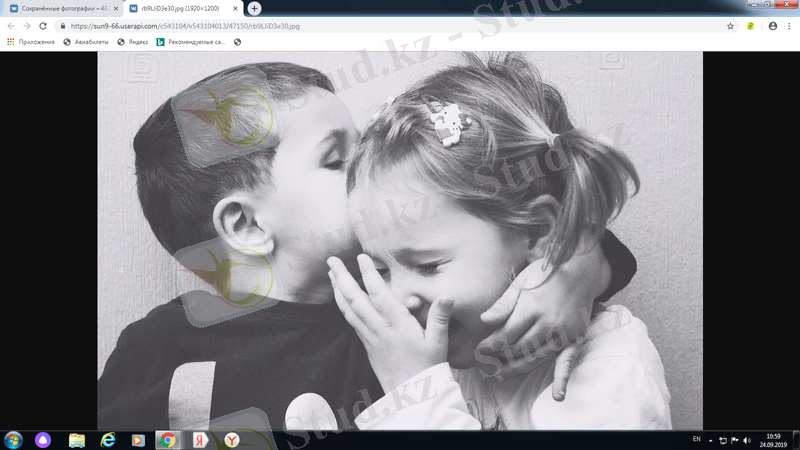Image resolution: width=800 pixels, height=450 pixels.
Task: Go back to previous page
Action: (x=11, y=26)
